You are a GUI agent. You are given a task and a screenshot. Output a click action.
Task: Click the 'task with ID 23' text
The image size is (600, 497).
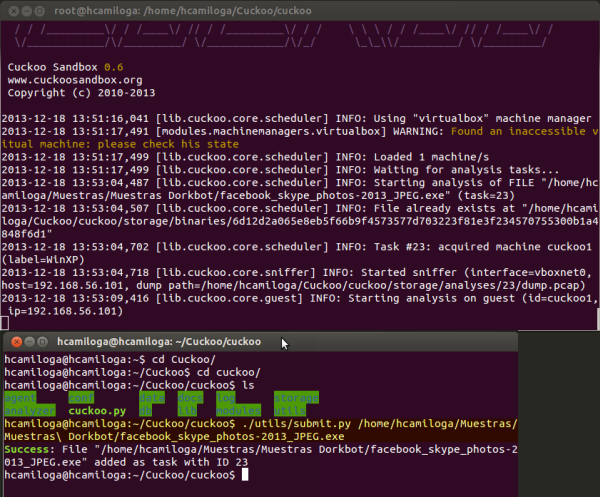click(x=200, y=463)
